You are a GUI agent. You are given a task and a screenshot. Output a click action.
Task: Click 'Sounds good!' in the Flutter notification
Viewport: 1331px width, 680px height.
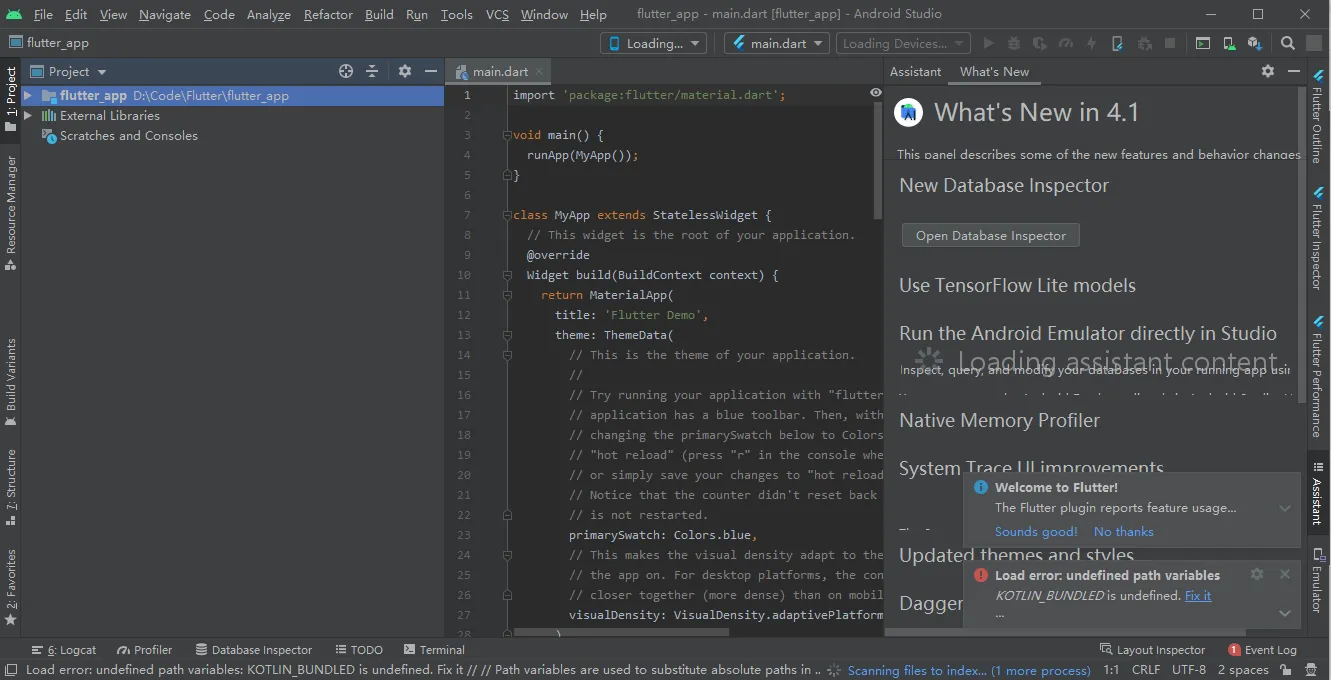[x=1035, y=532]
